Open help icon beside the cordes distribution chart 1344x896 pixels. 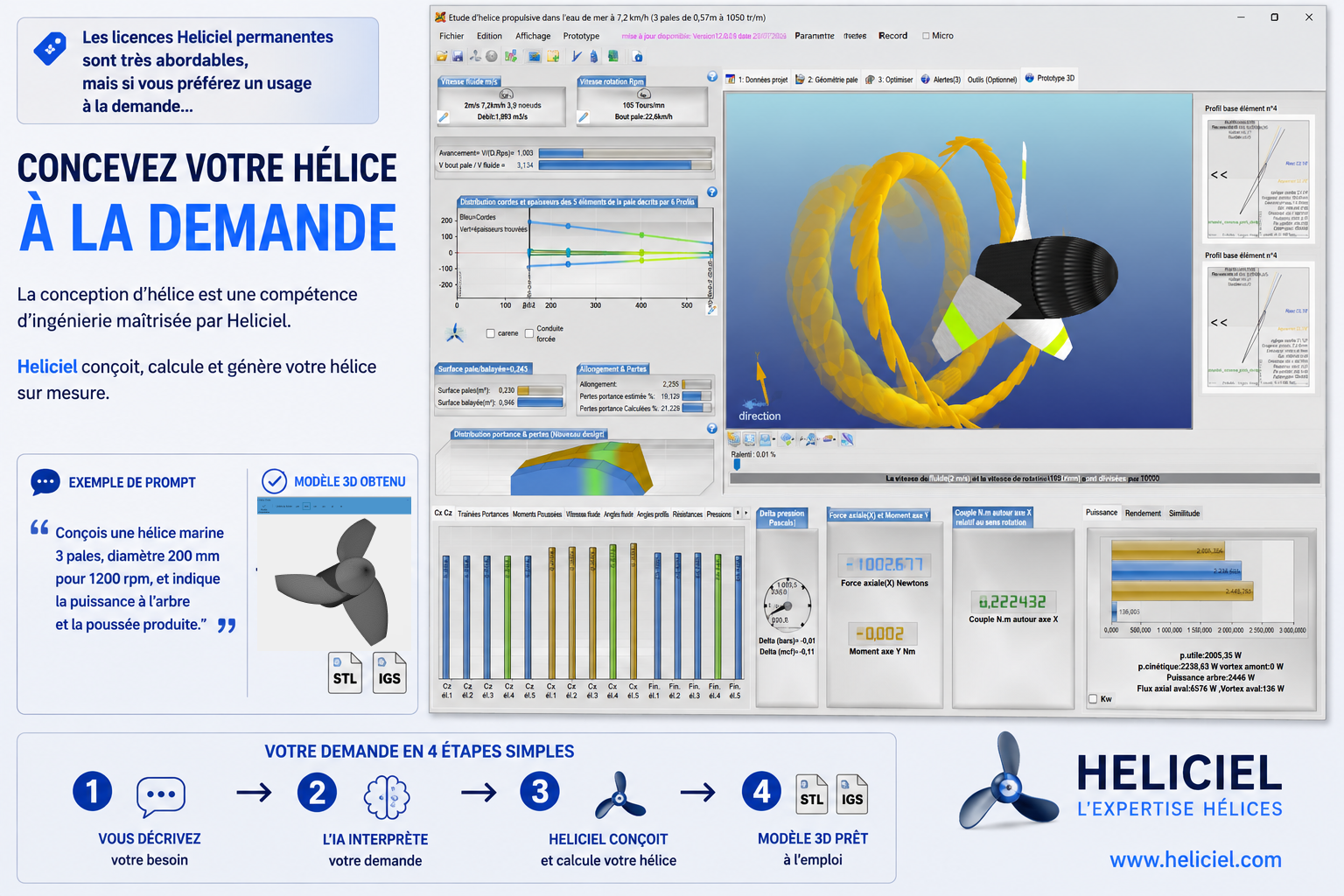coord(712,192)
